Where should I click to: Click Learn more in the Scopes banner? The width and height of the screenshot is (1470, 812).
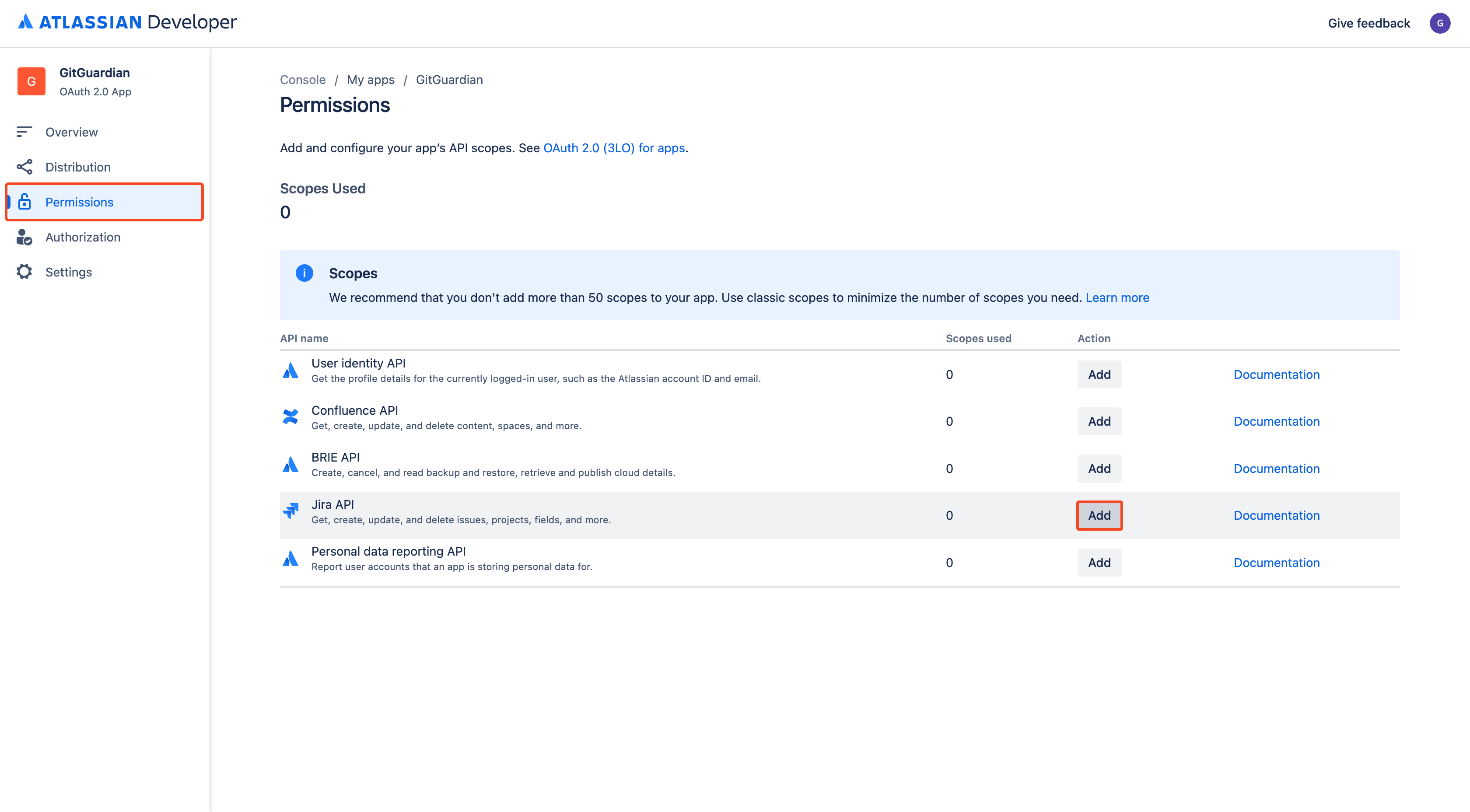[1117, 297]
